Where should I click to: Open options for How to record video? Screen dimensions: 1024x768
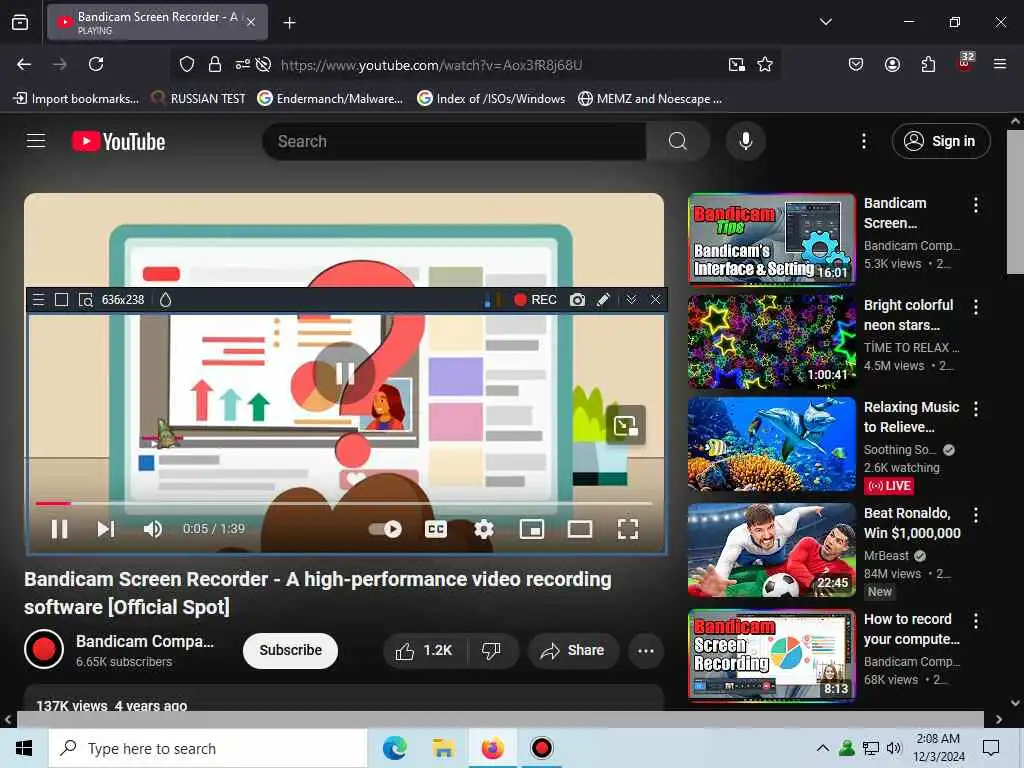(976, 620)
